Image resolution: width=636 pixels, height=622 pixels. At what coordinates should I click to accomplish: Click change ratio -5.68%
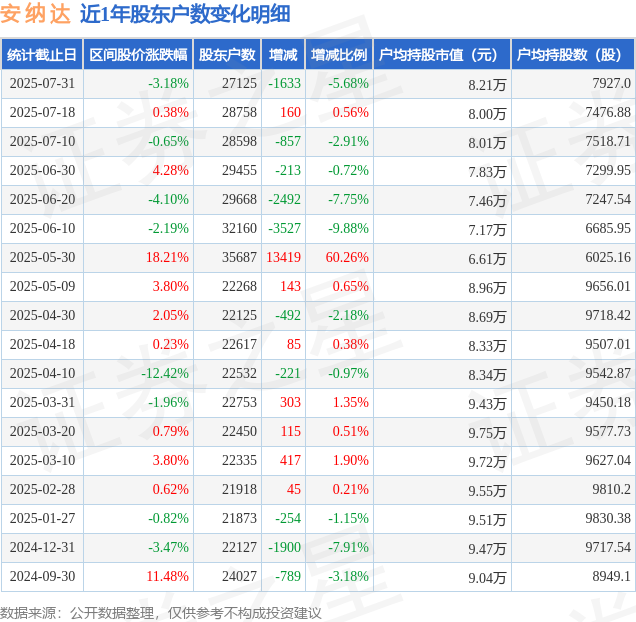(x=348, y=83)
